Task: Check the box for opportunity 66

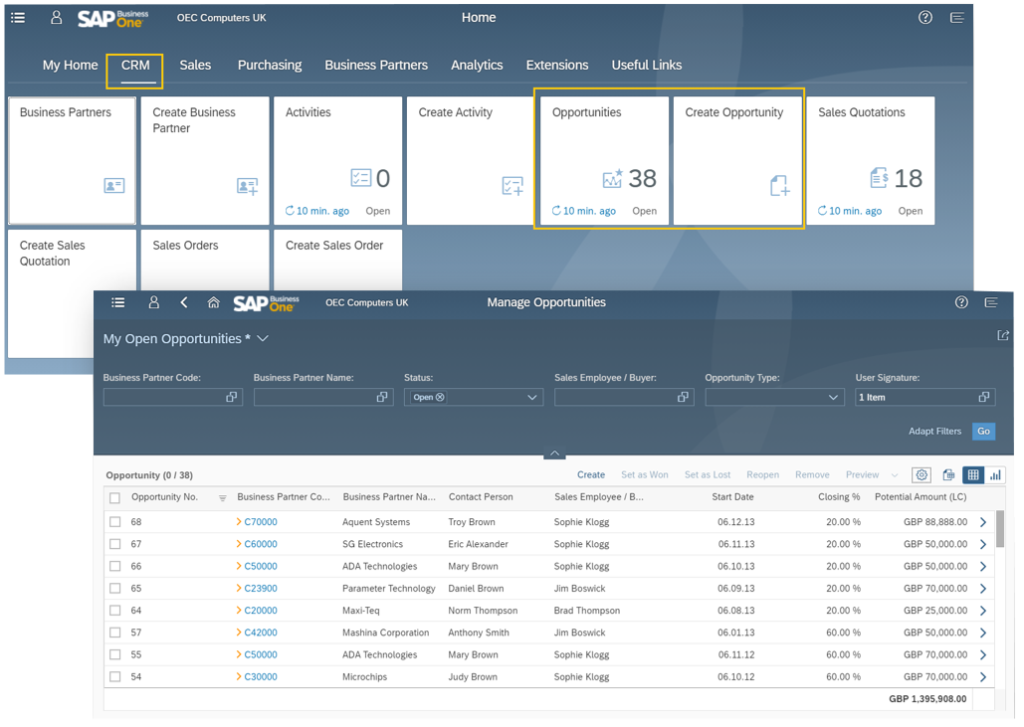Action: coord(115,566)
